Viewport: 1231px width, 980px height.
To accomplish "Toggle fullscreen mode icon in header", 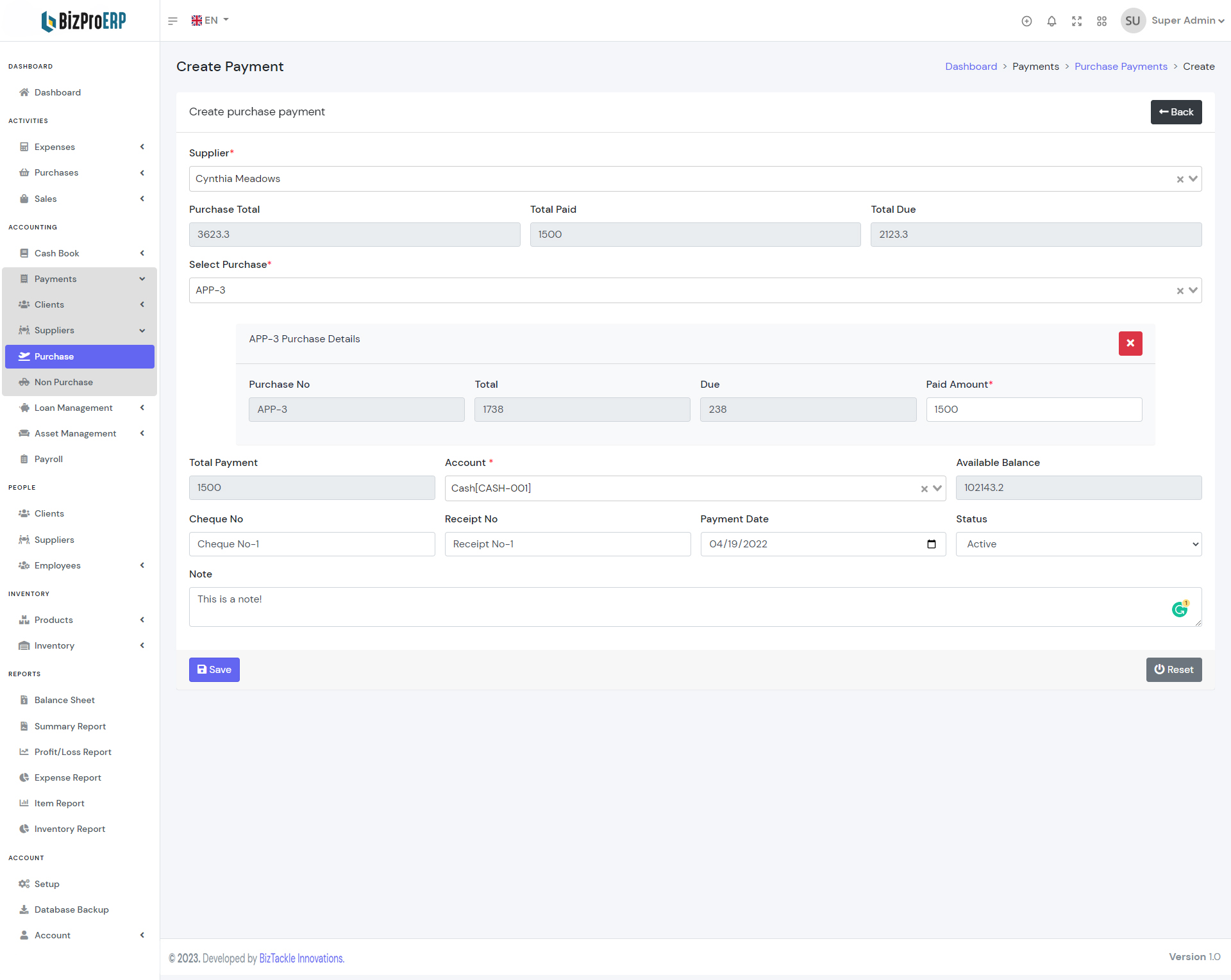I will click(1076, 21).
